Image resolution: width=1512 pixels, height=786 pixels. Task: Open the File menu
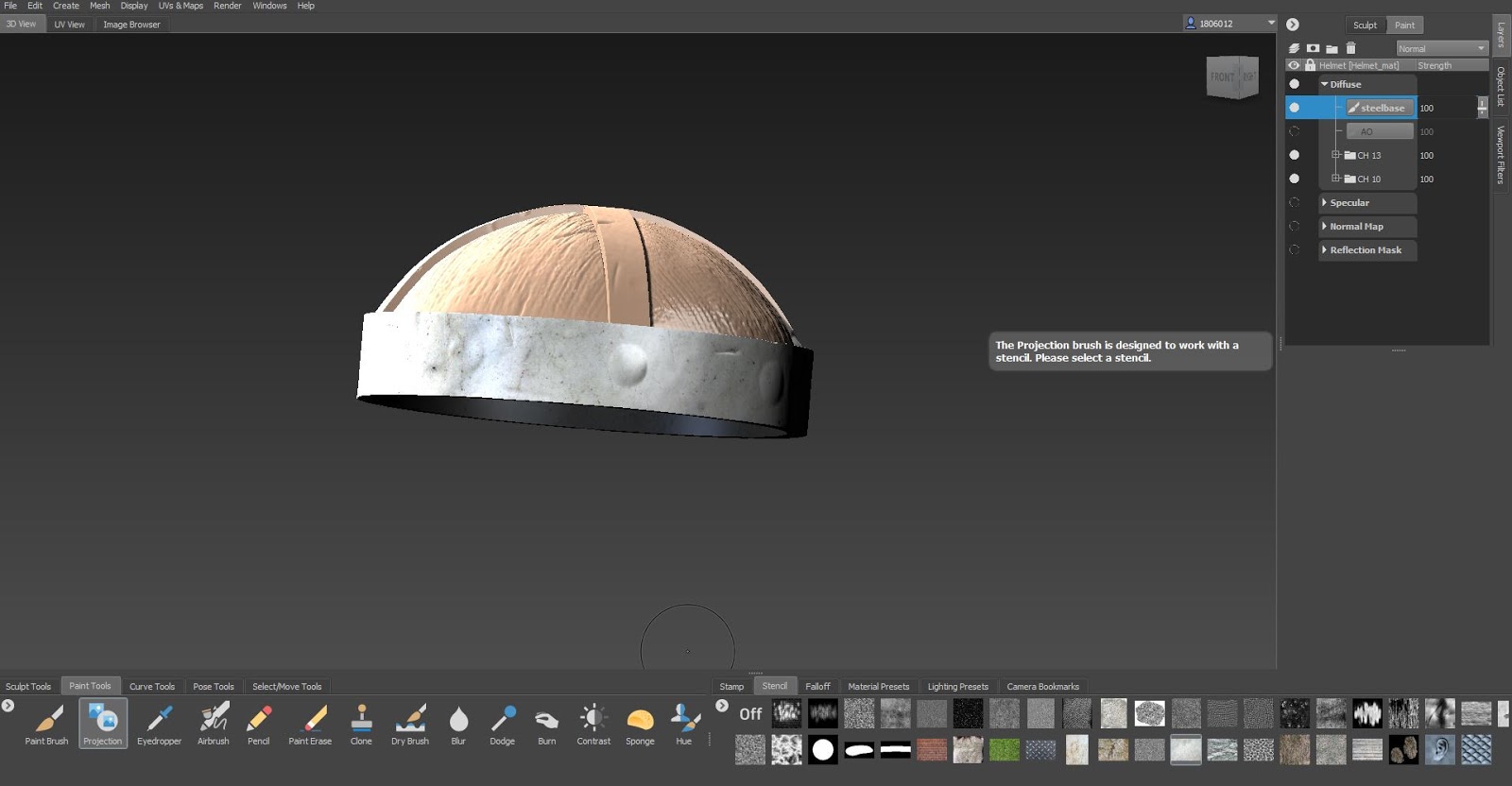[x=10, y=6]
